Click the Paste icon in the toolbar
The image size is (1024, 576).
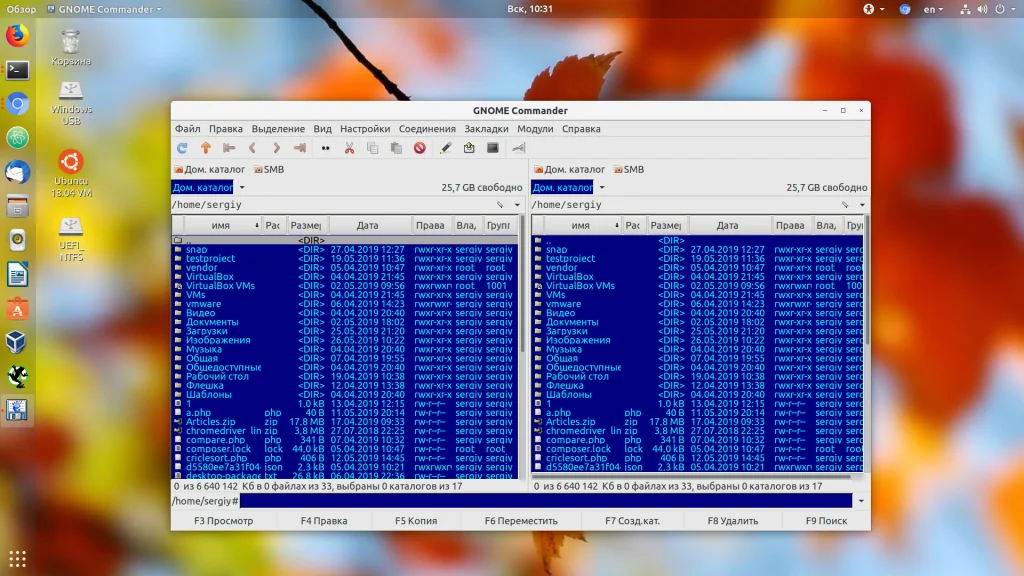pos(396,148)
